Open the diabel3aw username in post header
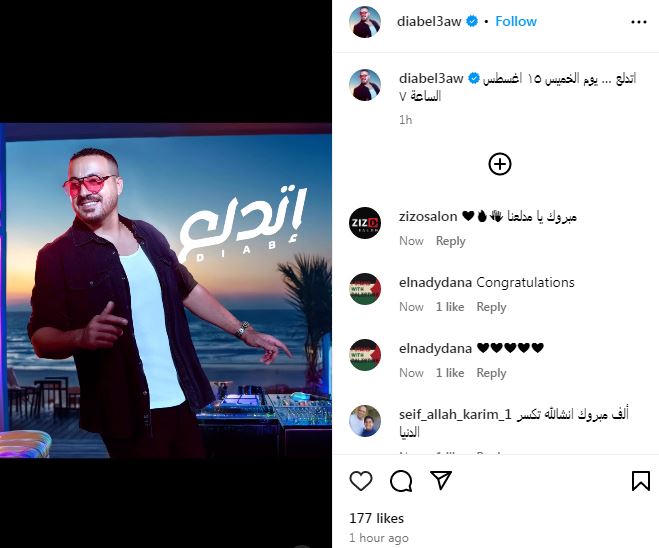This screenshot has height=548, width=659. [x=429, y=21]
